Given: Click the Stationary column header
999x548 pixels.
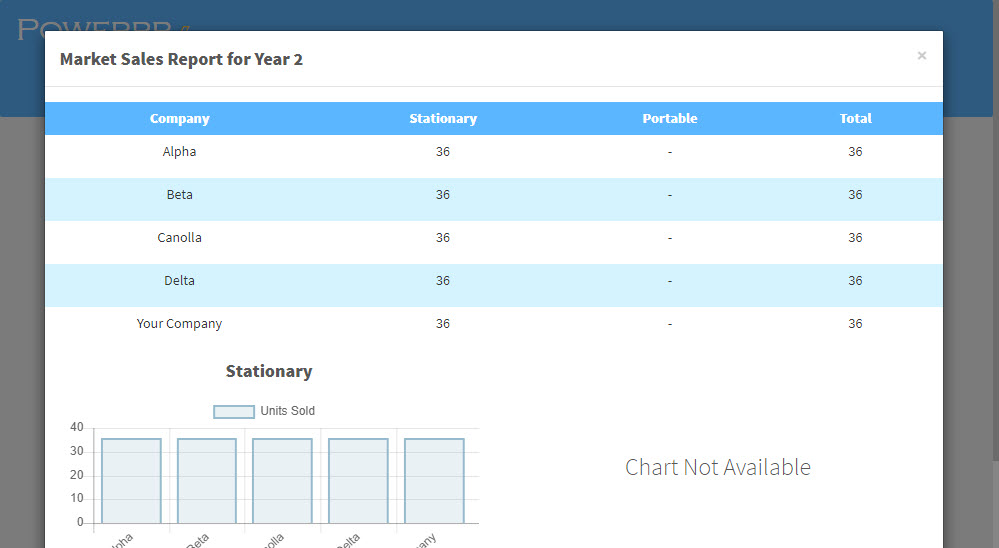Looking at the screenshot, I should point(443,119).
